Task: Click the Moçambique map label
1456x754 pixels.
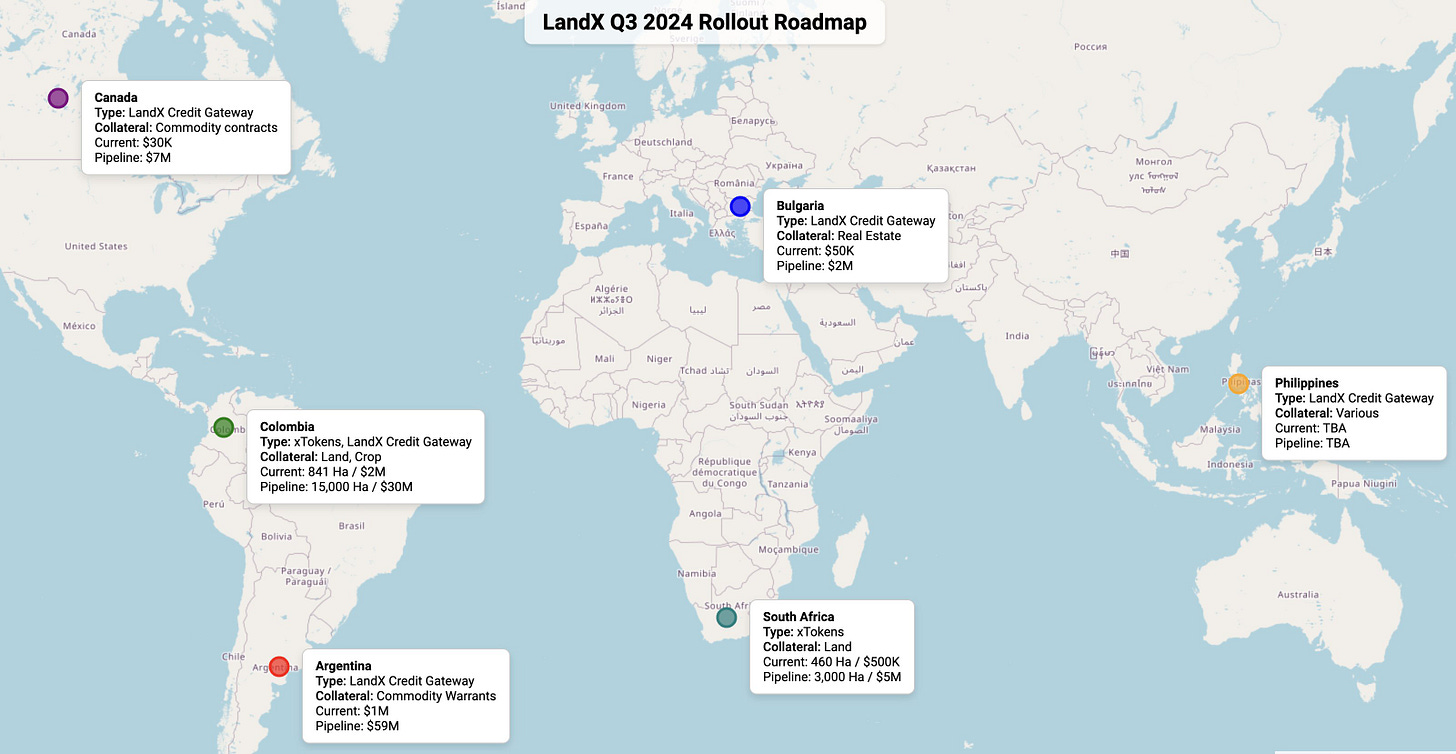Action: tap(789, 550)
